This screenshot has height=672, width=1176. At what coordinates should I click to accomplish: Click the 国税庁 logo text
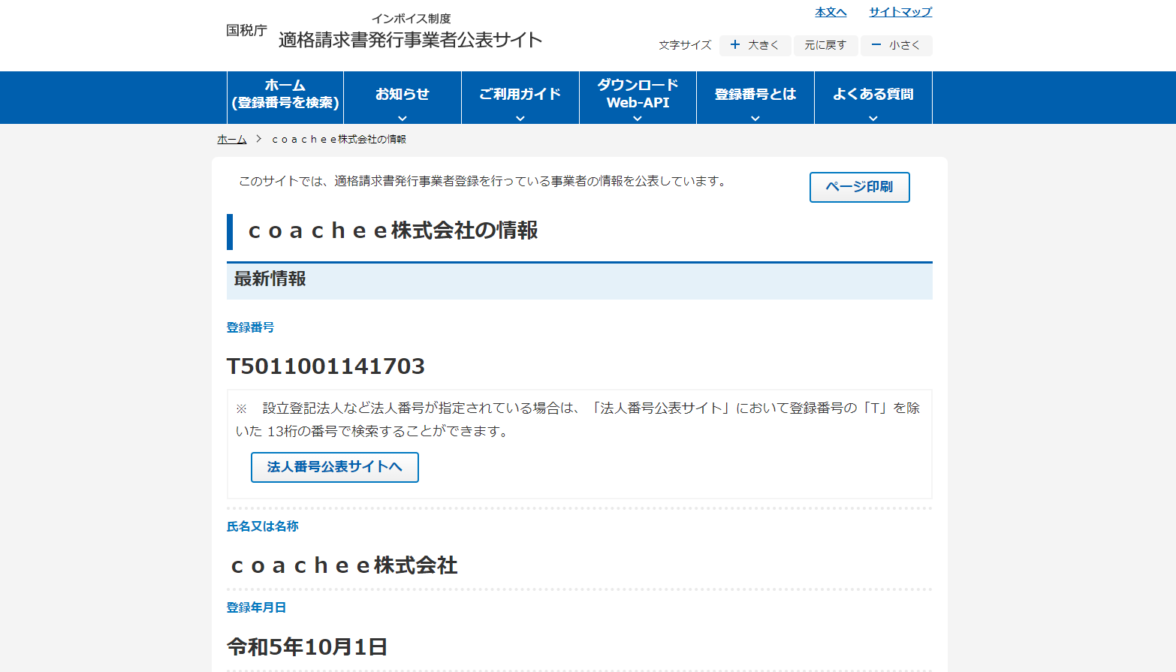click(x=246, y=31)
